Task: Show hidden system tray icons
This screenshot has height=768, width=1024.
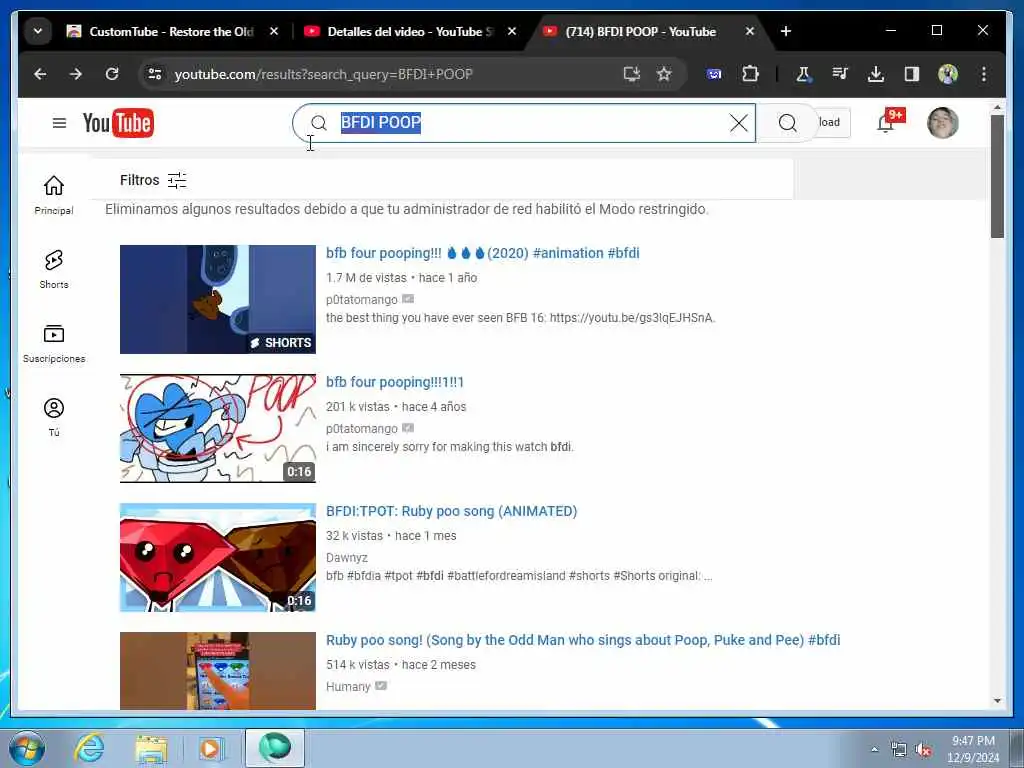Action: [x=874, y=749]
